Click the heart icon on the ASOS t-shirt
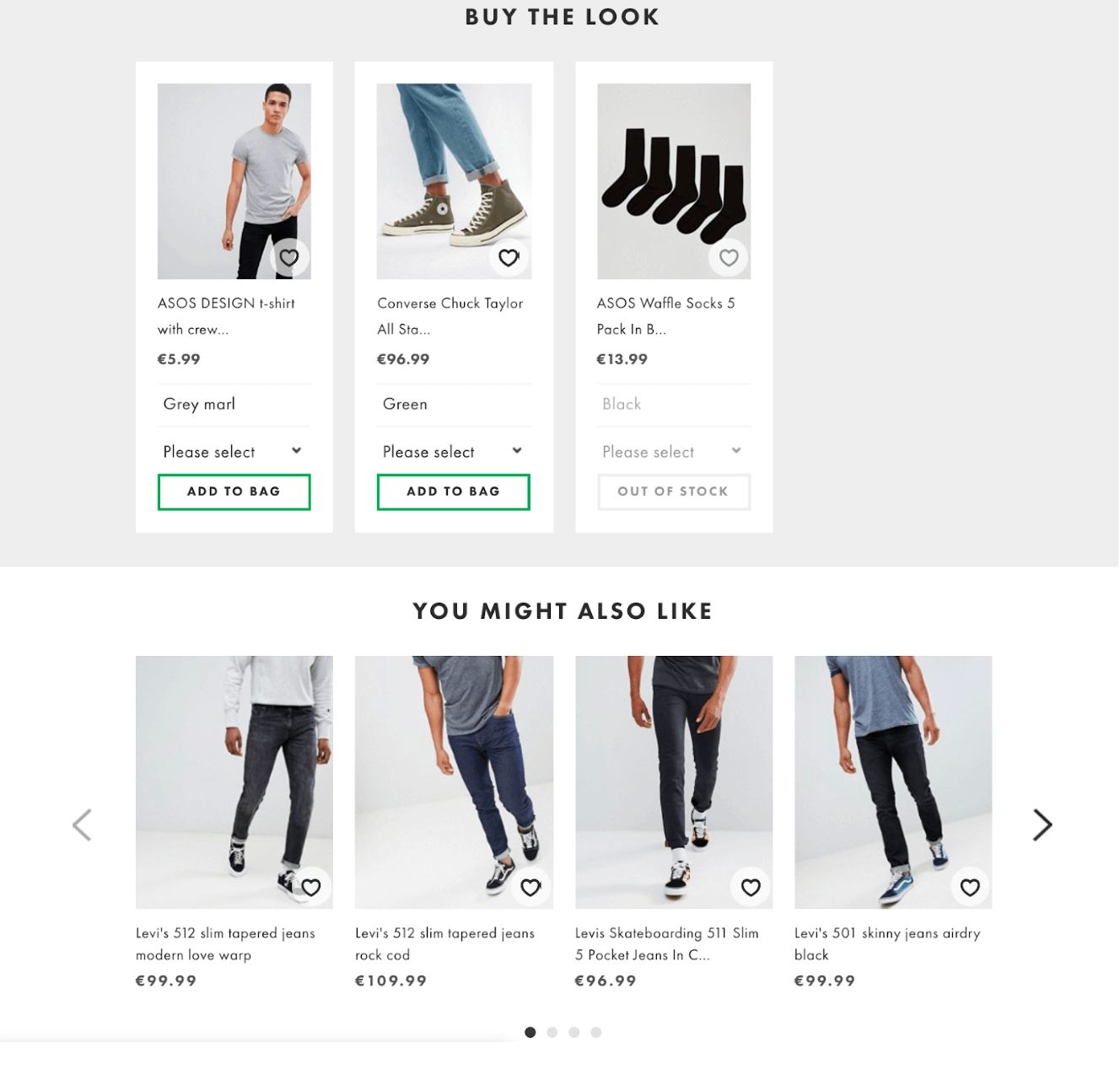 point(289,257)
